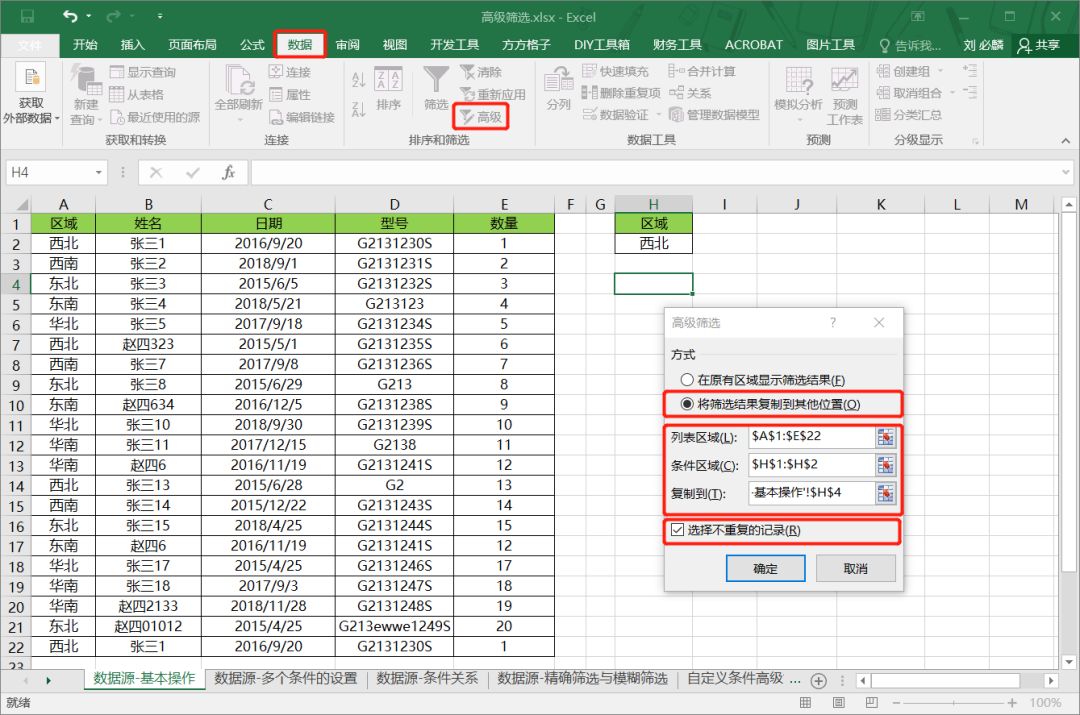Expand the Ungroup dropdown arrow
The width and height of the screenshot is (1080, 715).
click(x=952, y=92)
